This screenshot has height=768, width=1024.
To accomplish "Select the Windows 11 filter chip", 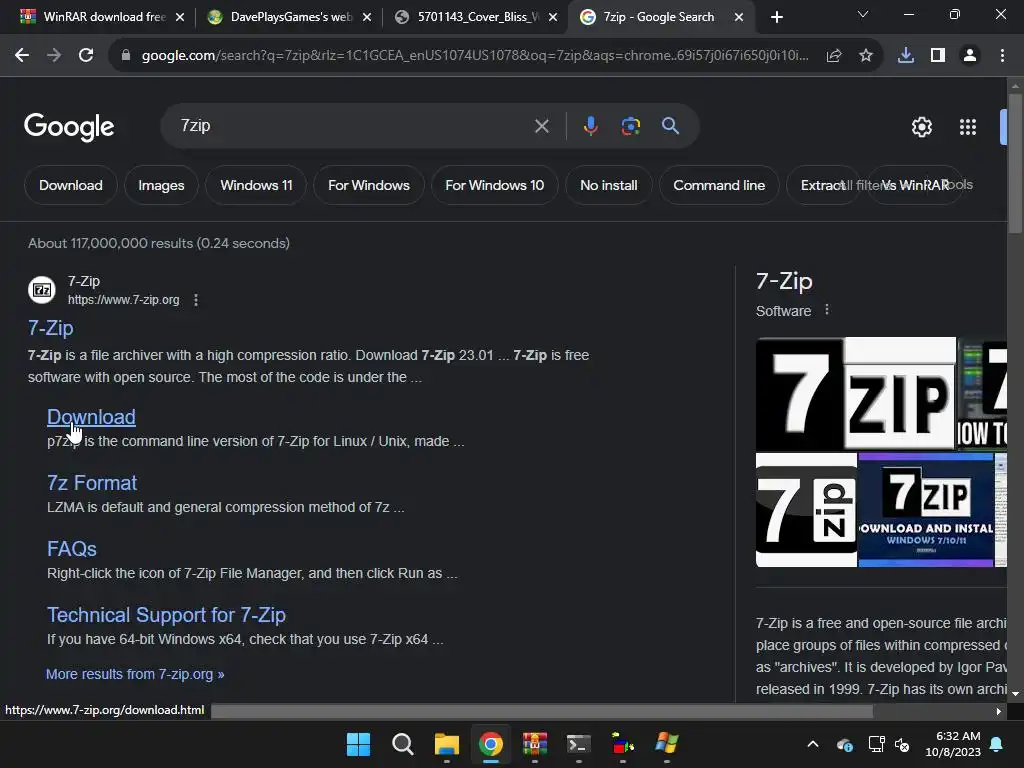I will point(256,185).
